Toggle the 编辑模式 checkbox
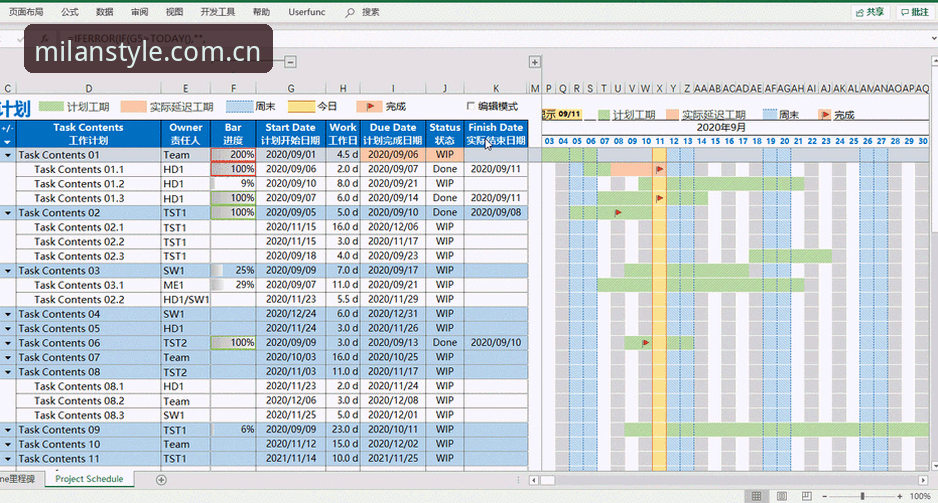 tap(470, 106)
